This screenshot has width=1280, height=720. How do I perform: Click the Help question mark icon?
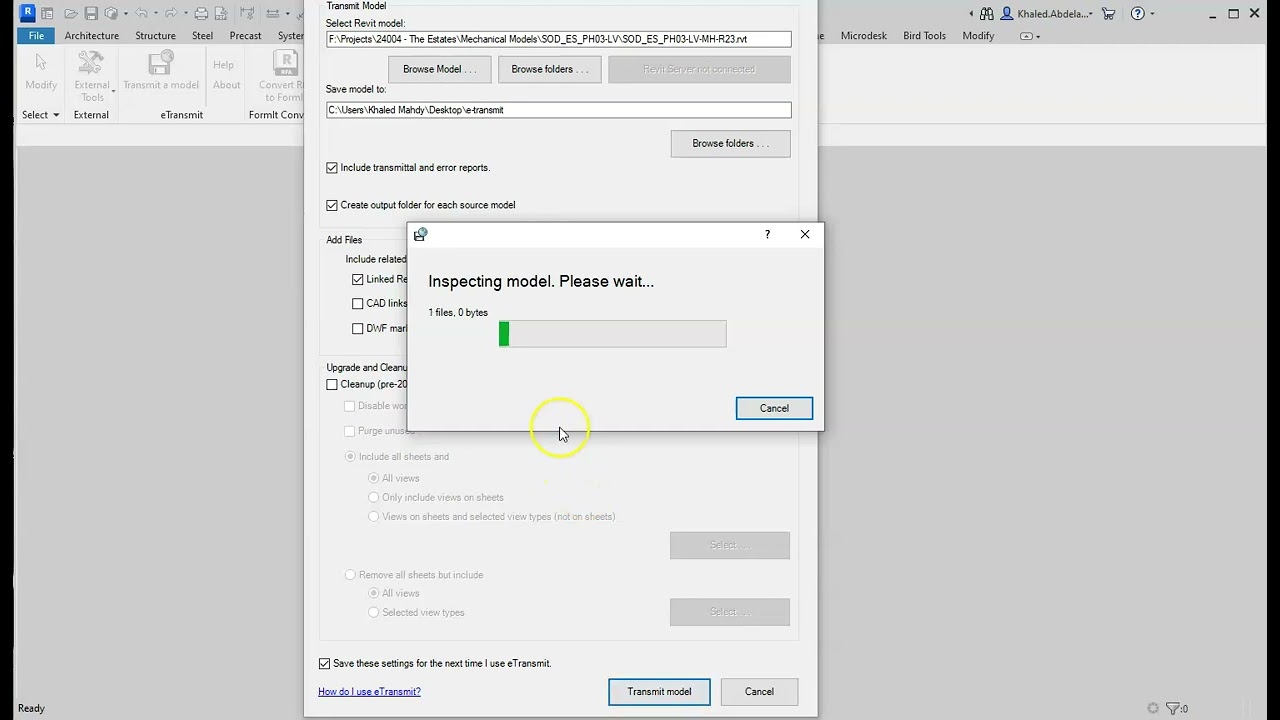coord(1138,14)
